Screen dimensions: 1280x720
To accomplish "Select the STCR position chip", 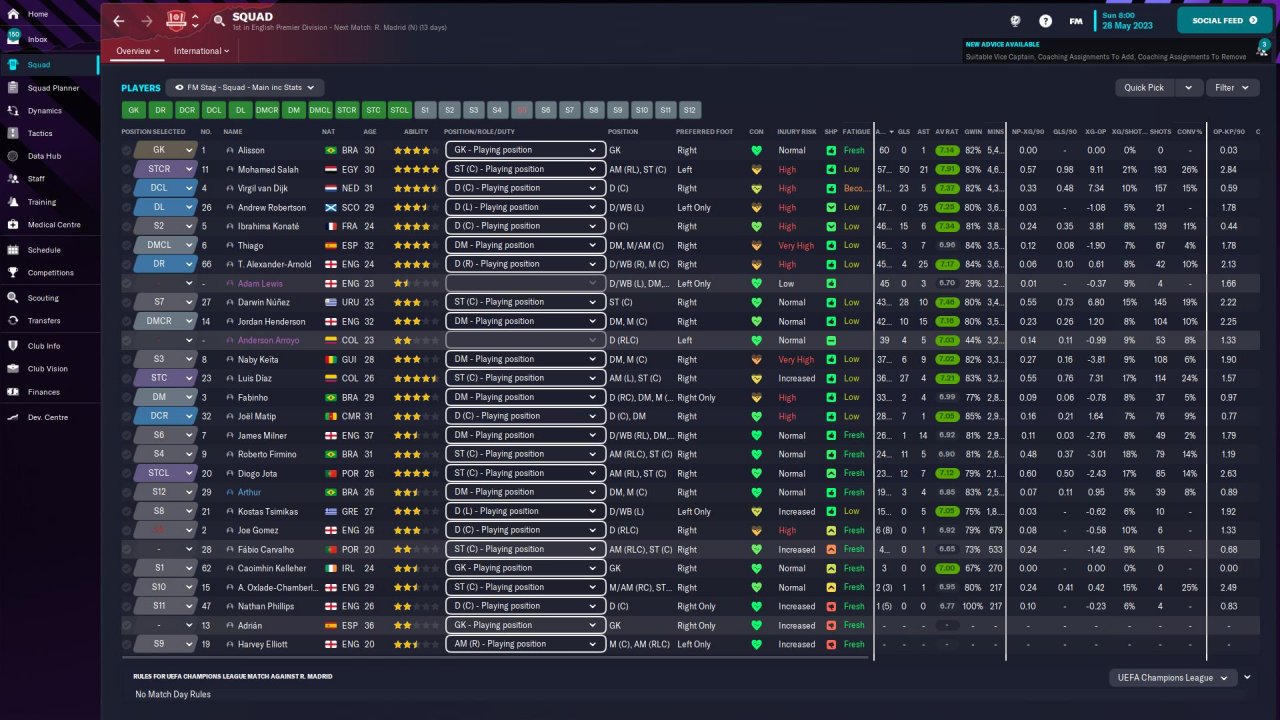I will coord(346,110).
